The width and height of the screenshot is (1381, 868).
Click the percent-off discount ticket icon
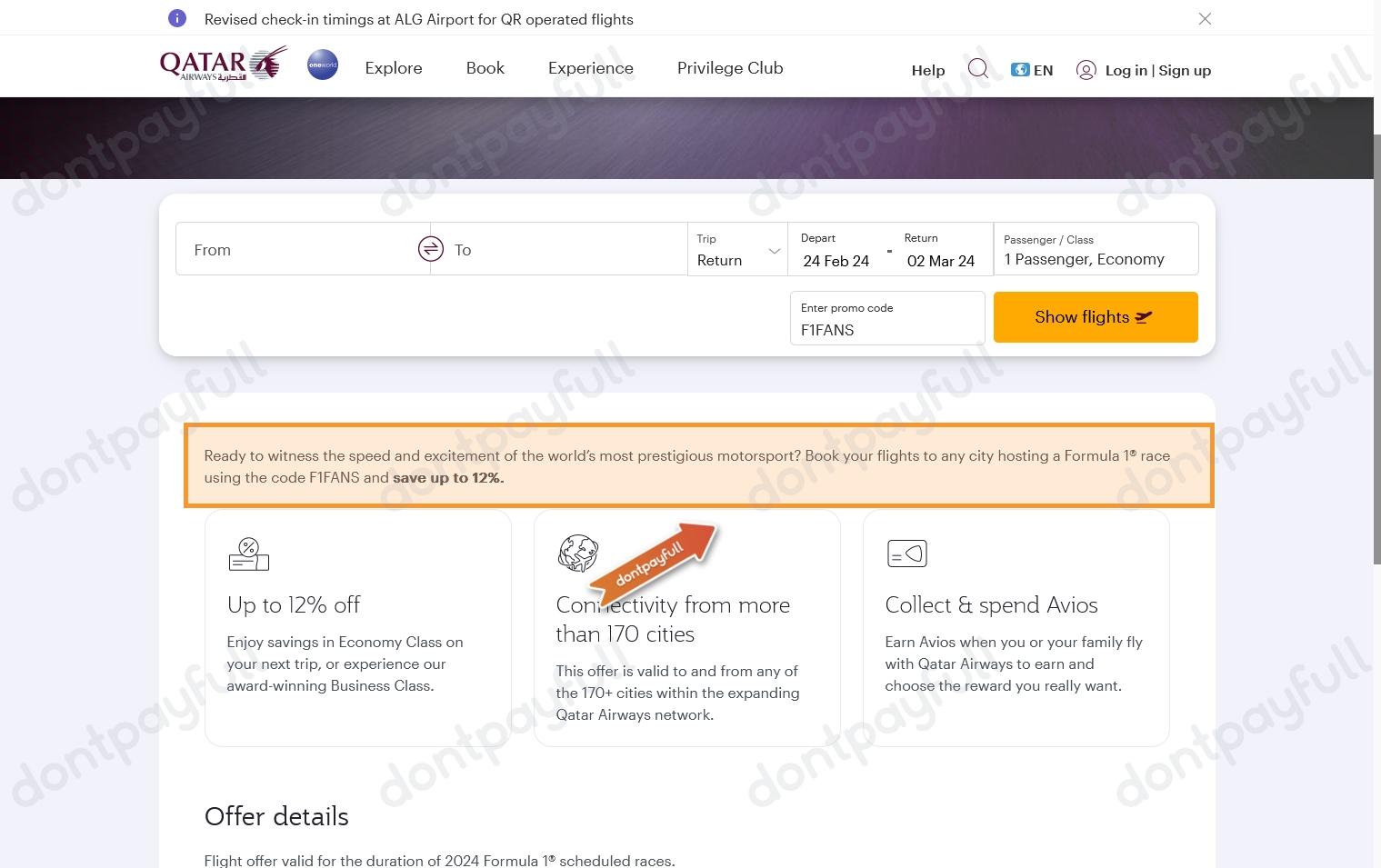click(247, 554)
